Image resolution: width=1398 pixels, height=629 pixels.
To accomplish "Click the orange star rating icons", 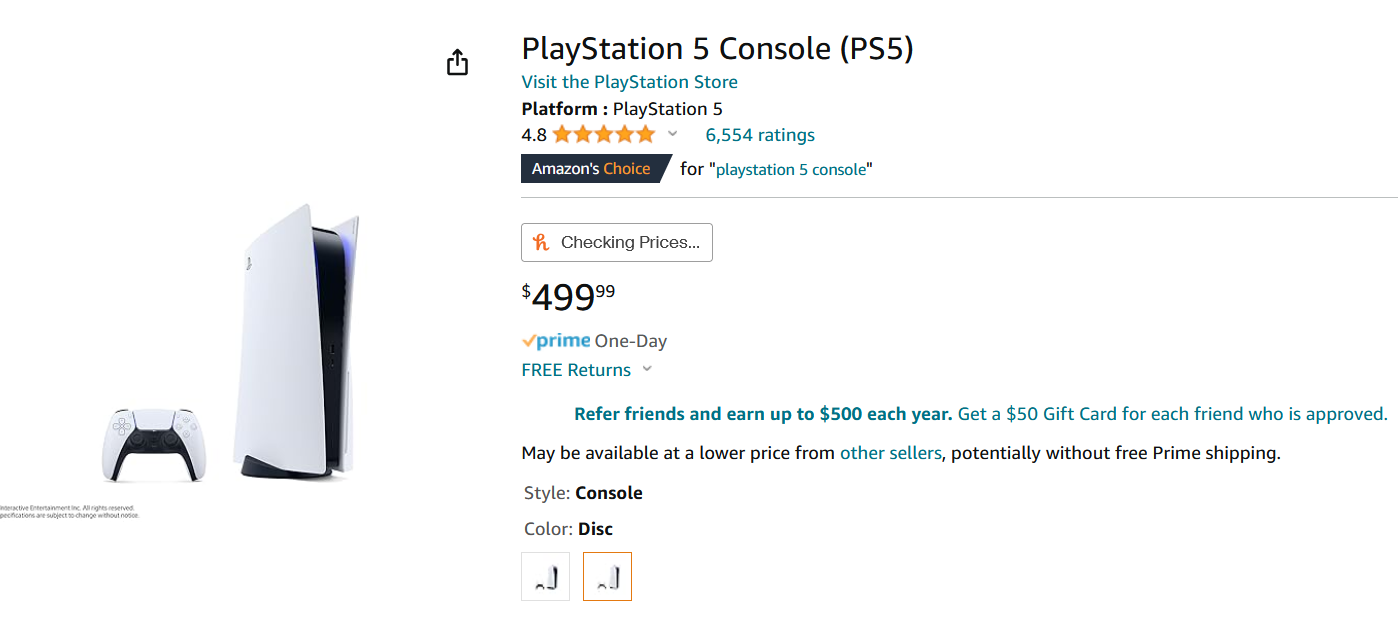I will pyautogui.click(x=603, y=135).
